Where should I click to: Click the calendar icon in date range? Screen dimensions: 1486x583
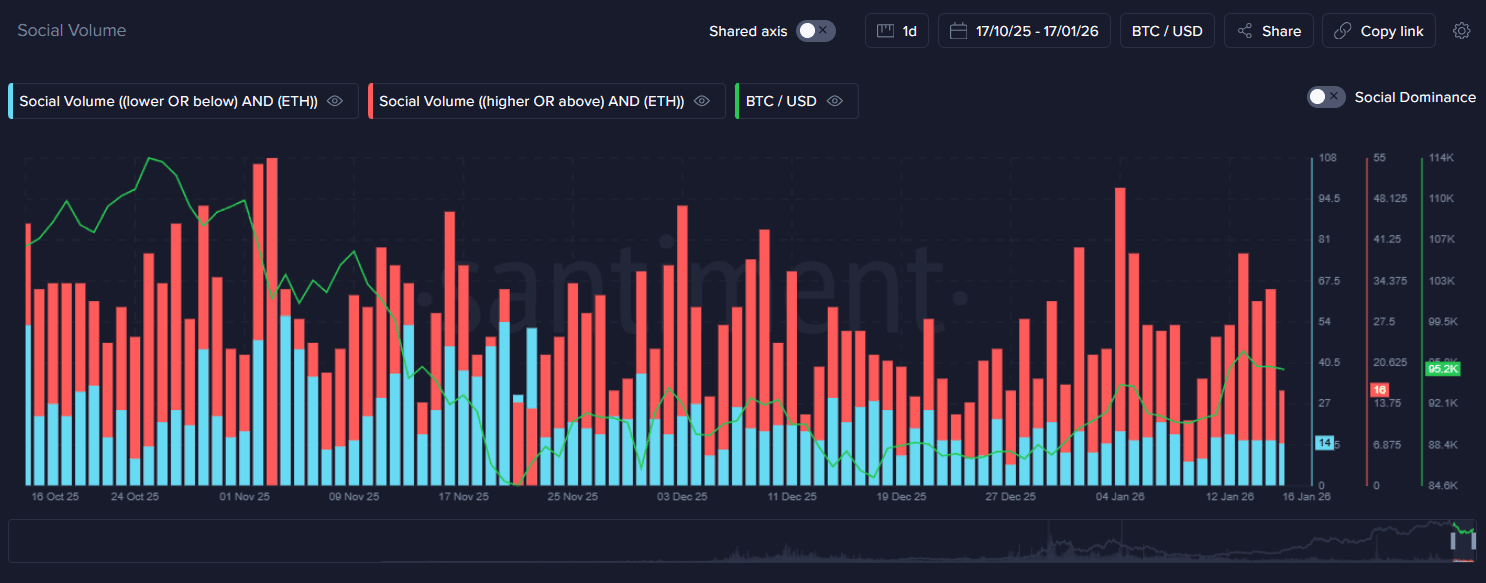(x=958, y=31)
